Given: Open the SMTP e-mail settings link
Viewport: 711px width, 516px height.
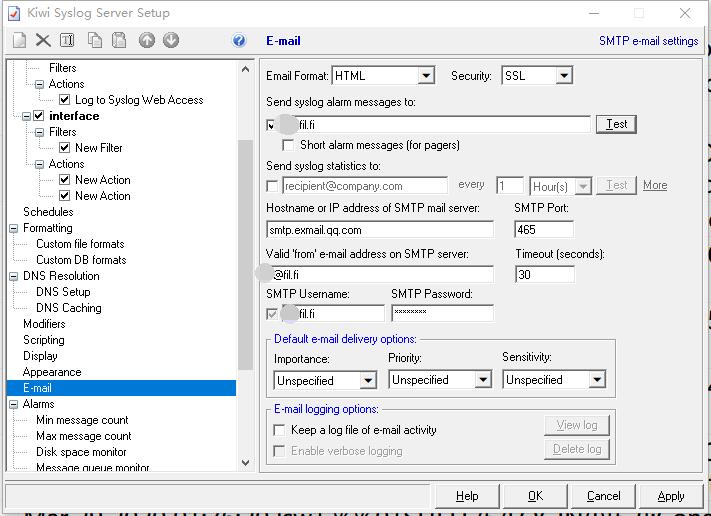Looking at the screenshot, I should (648, 41).
